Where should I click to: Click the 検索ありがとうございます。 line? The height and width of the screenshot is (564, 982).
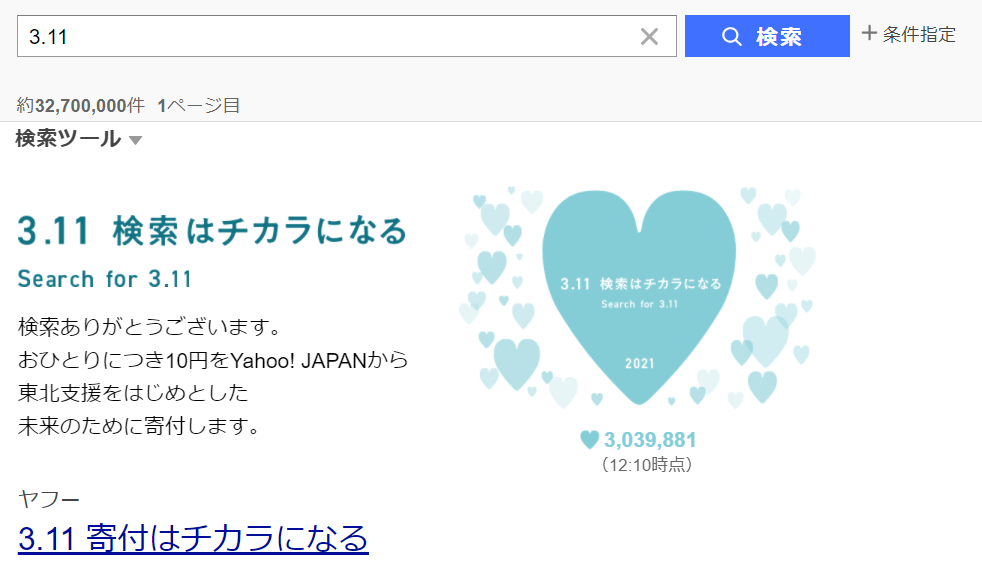coord(149,326)
